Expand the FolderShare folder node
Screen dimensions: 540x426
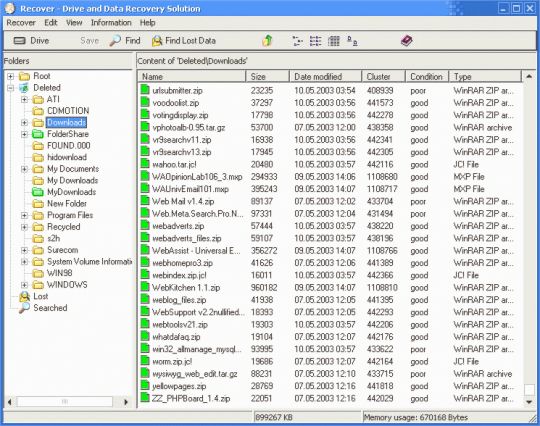click(x=24, y=134)
